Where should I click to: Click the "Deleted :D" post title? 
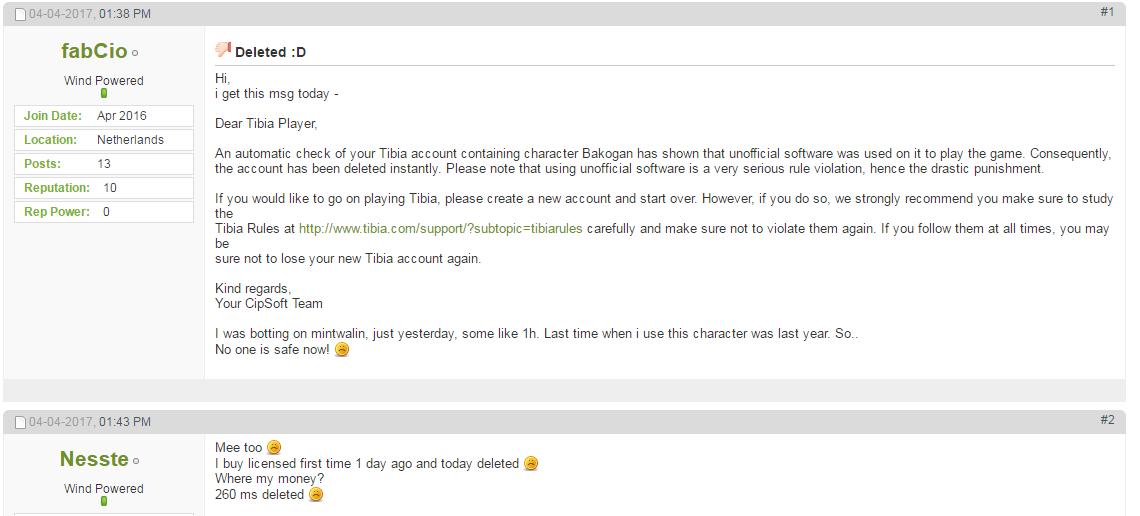(x=270, y=52)
